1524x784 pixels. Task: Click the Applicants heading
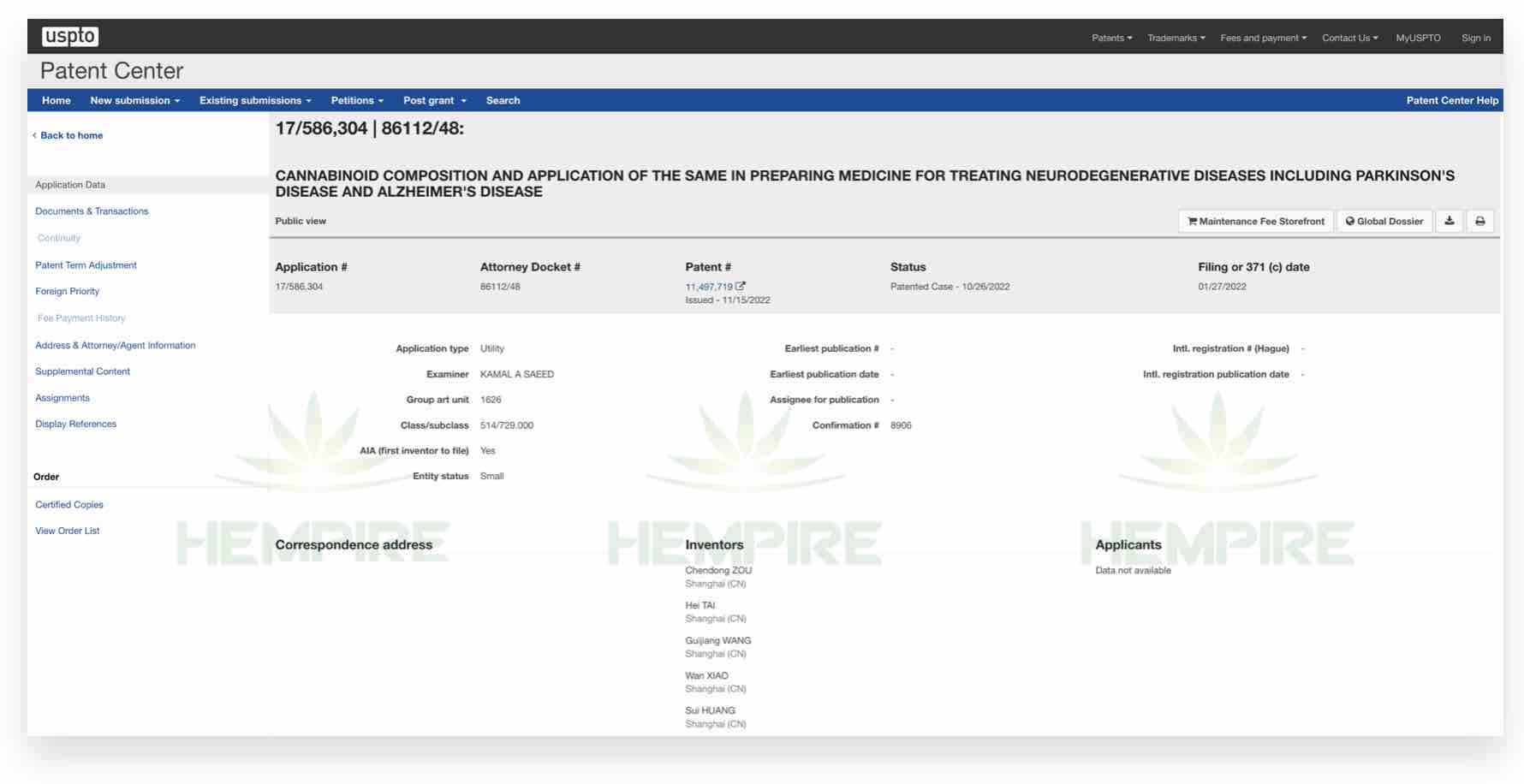1128,544
